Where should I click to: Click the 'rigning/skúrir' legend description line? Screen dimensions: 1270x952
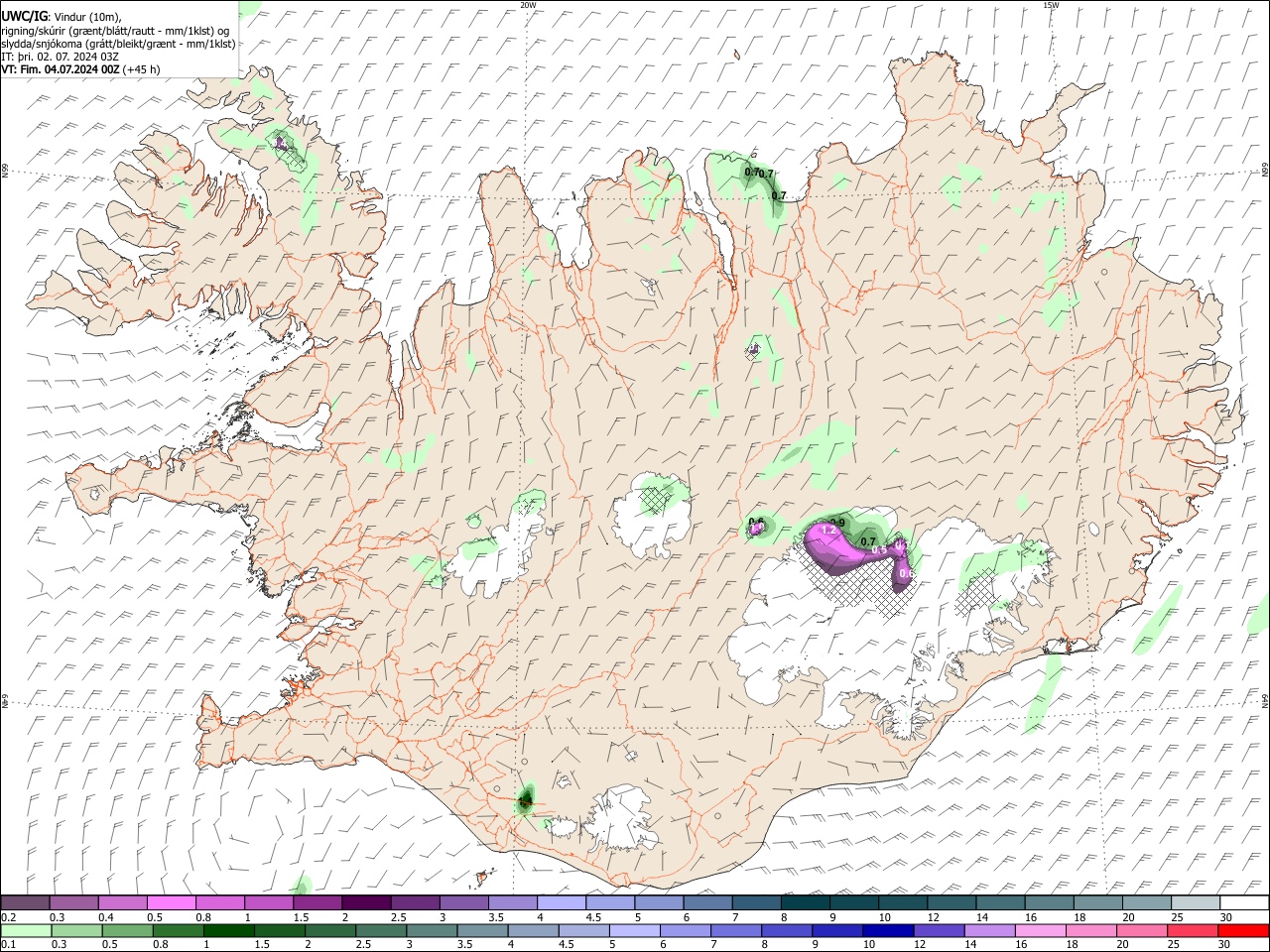[x=116, y=31]
